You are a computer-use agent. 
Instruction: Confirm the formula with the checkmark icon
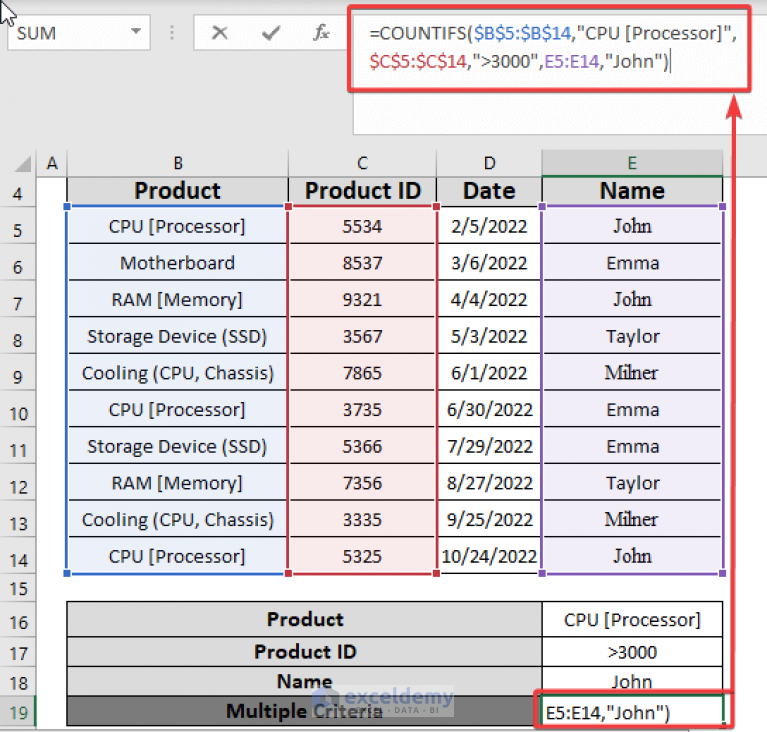pos(271,33)
